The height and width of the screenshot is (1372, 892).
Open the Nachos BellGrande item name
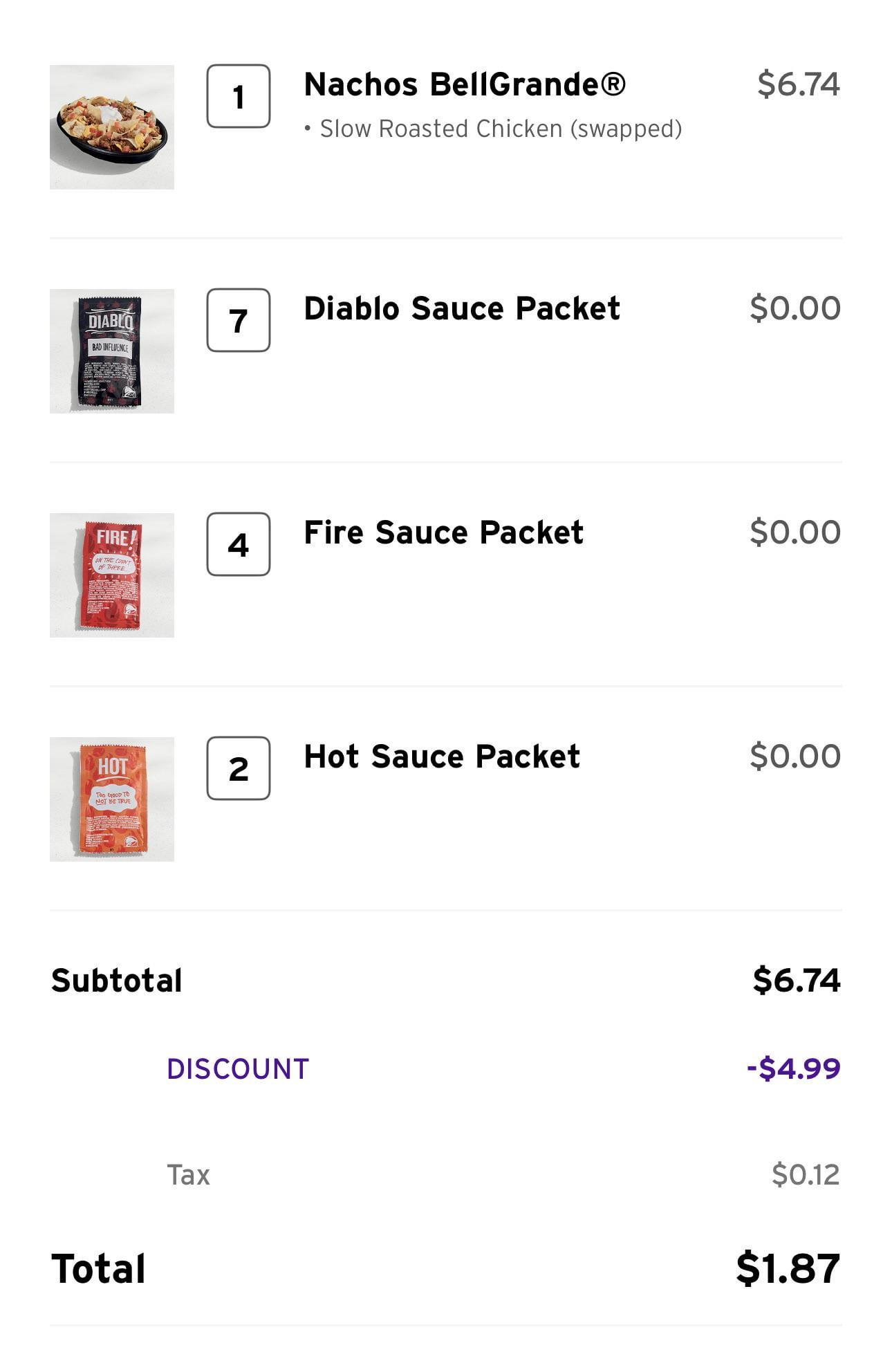click(465, 84)
